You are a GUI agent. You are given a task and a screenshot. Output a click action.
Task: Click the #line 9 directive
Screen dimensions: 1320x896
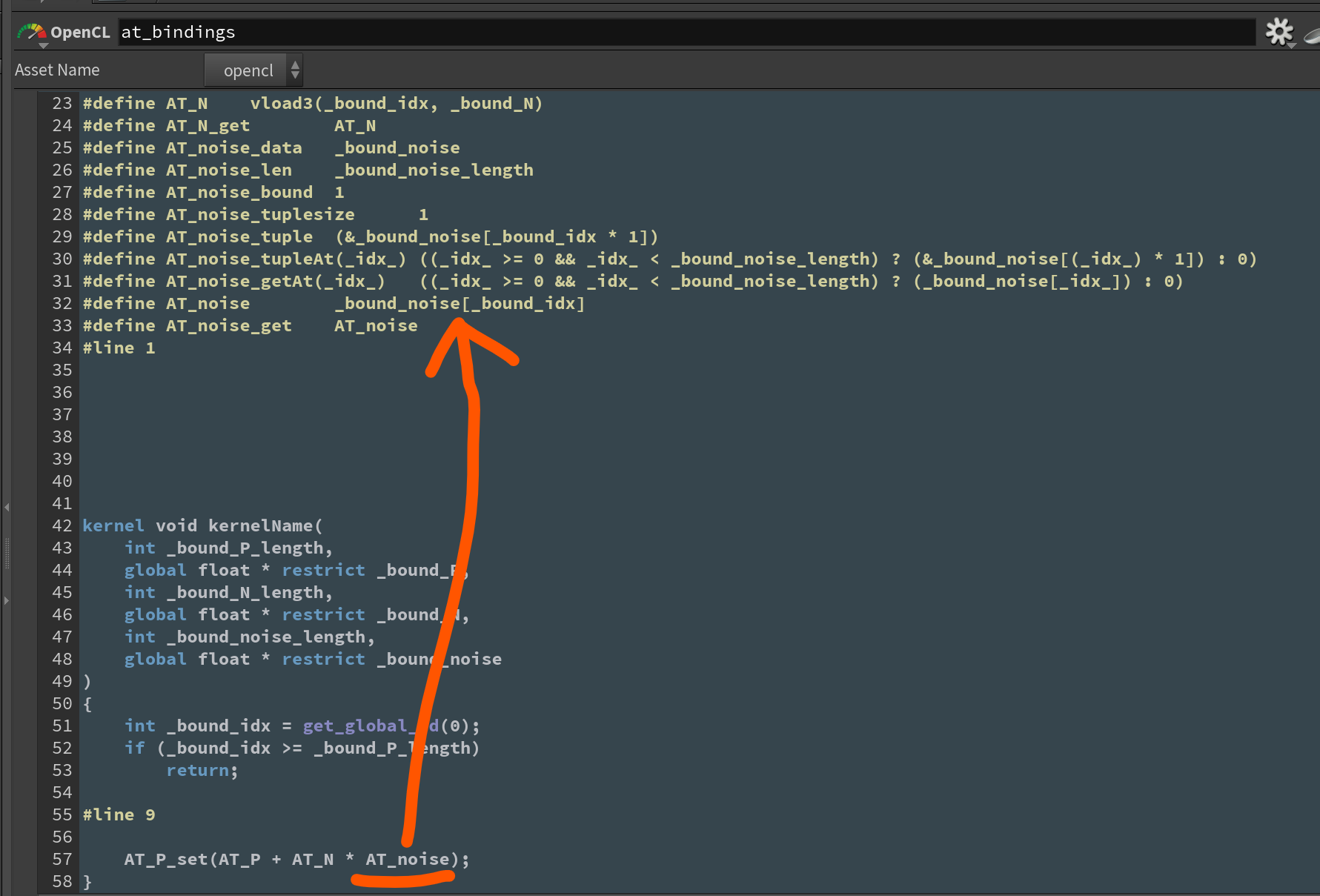[119, 815]
